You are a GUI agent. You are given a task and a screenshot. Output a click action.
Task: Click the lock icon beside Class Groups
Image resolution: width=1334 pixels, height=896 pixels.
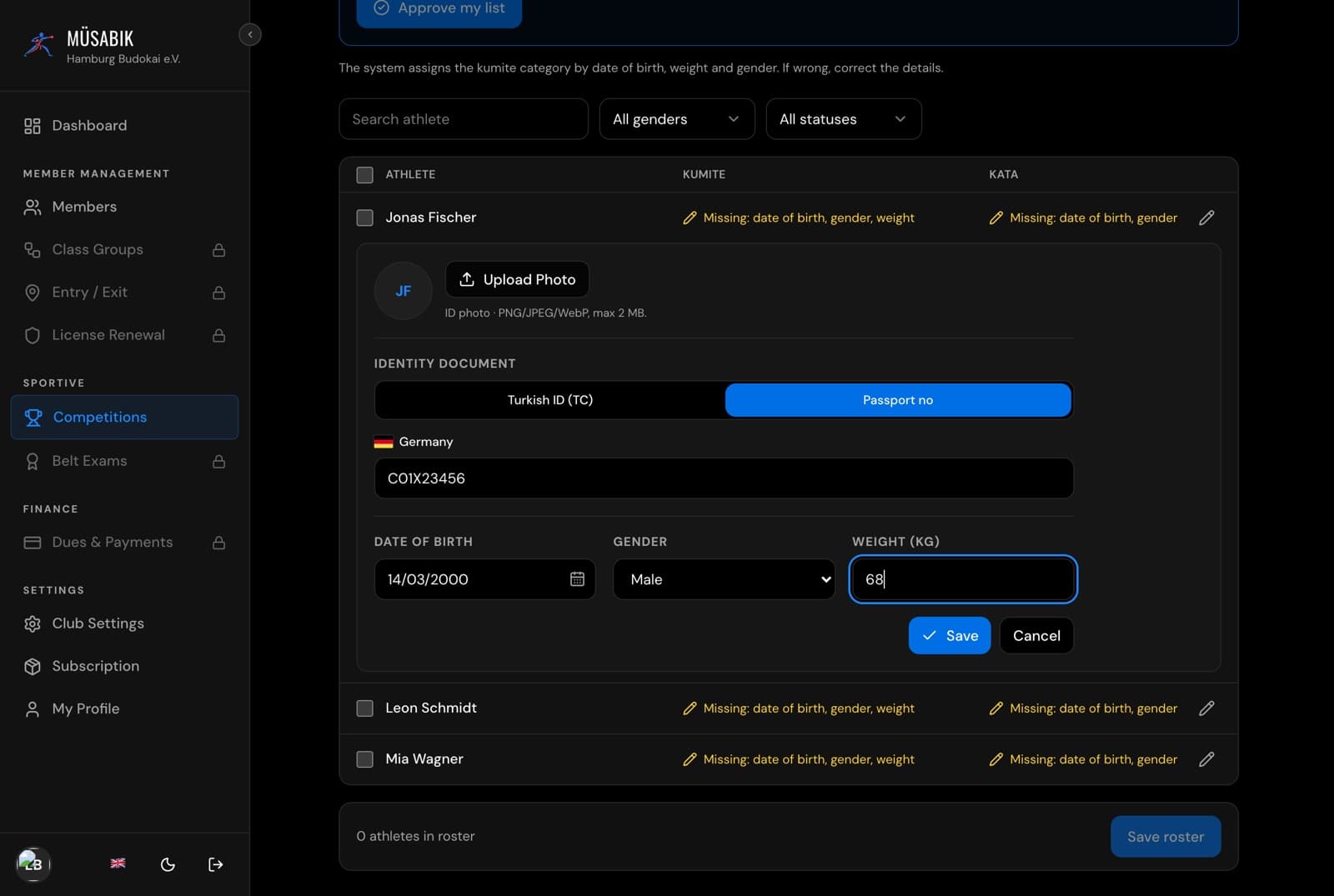(218, 250)
